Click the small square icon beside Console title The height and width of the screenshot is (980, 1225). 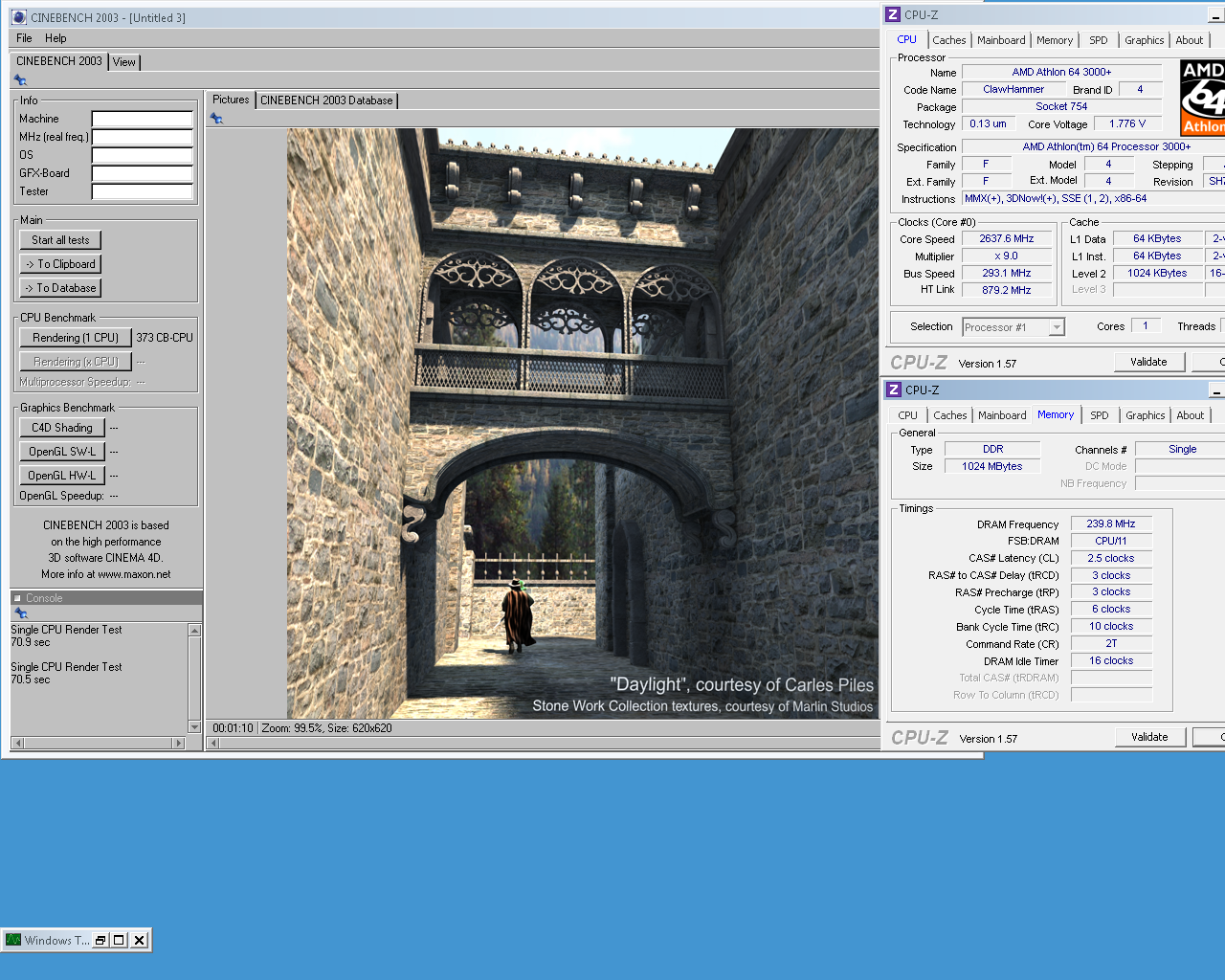point(17,598)
